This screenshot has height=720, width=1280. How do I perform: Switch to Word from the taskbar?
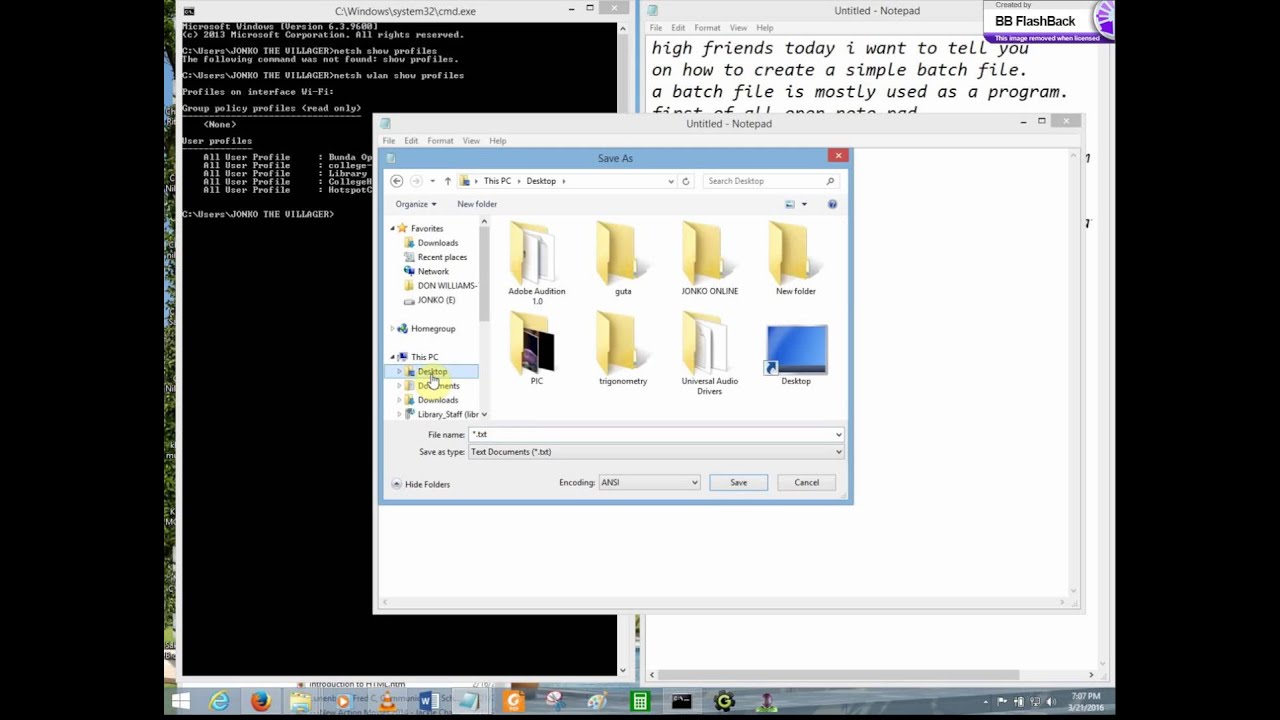point(429,702)
